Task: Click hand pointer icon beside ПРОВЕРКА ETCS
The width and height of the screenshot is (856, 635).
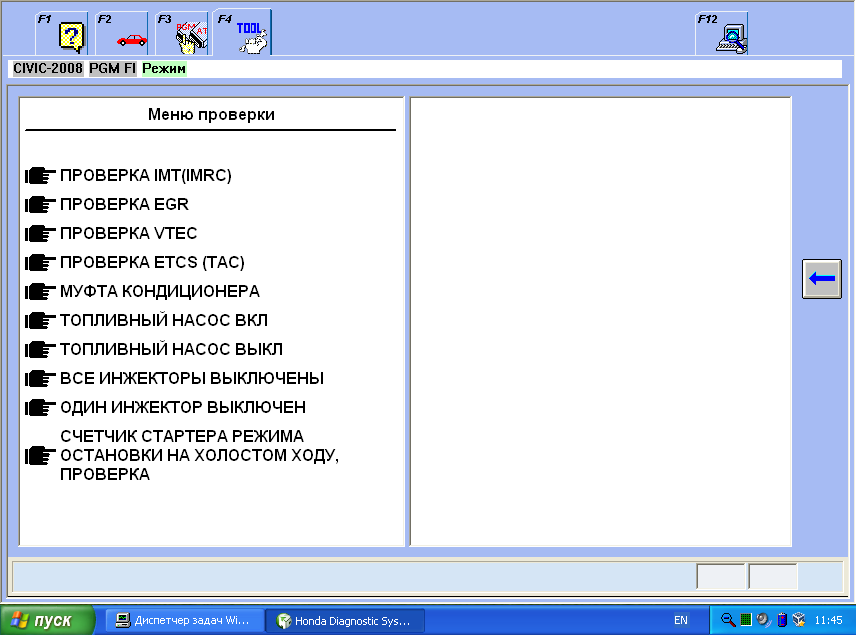Action: (40, 263)
